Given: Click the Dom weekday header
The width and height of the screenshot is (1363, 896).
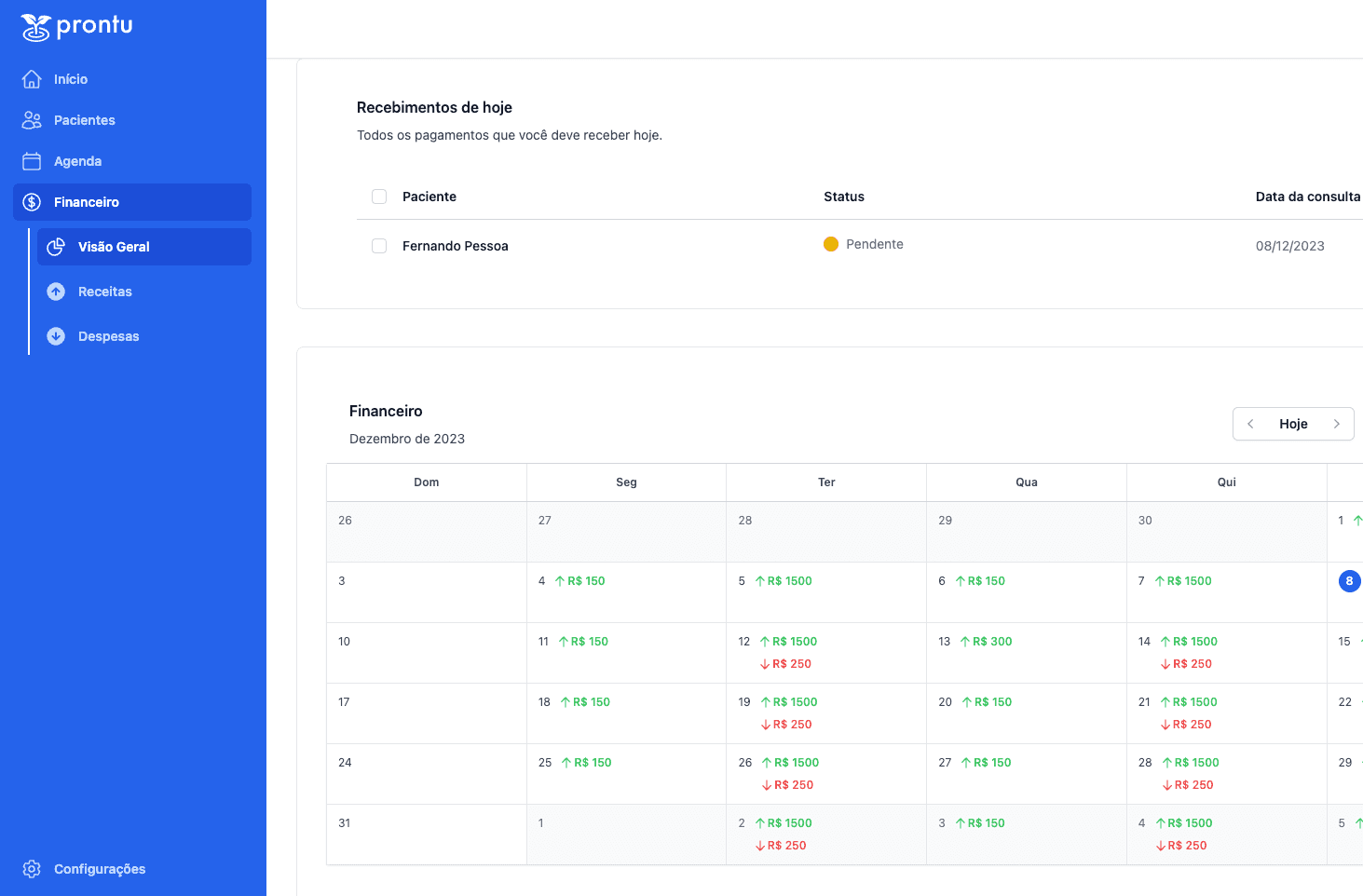Looking at the screenshot, I should pyautogui.click(x=427, y=482).
